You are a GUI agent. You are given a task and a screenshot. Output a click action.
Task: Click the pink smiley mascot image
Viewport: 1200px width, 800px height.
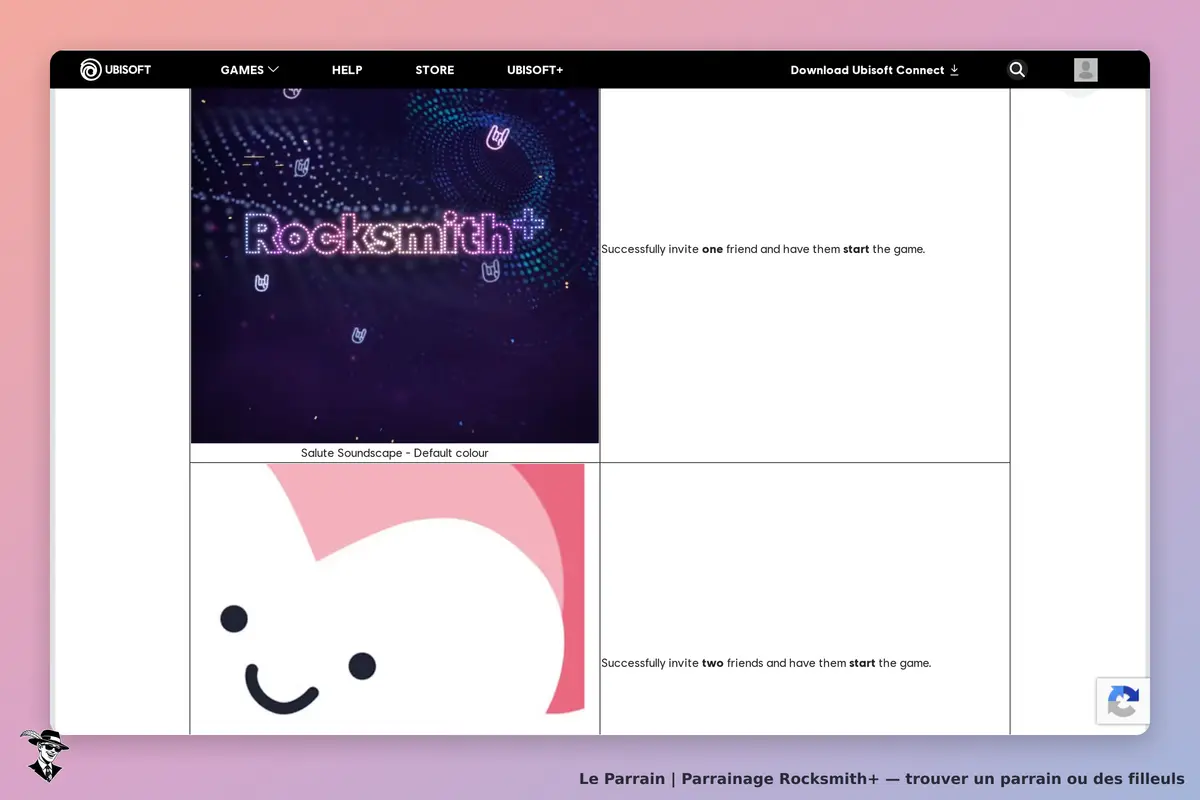[x=388, y=599]
